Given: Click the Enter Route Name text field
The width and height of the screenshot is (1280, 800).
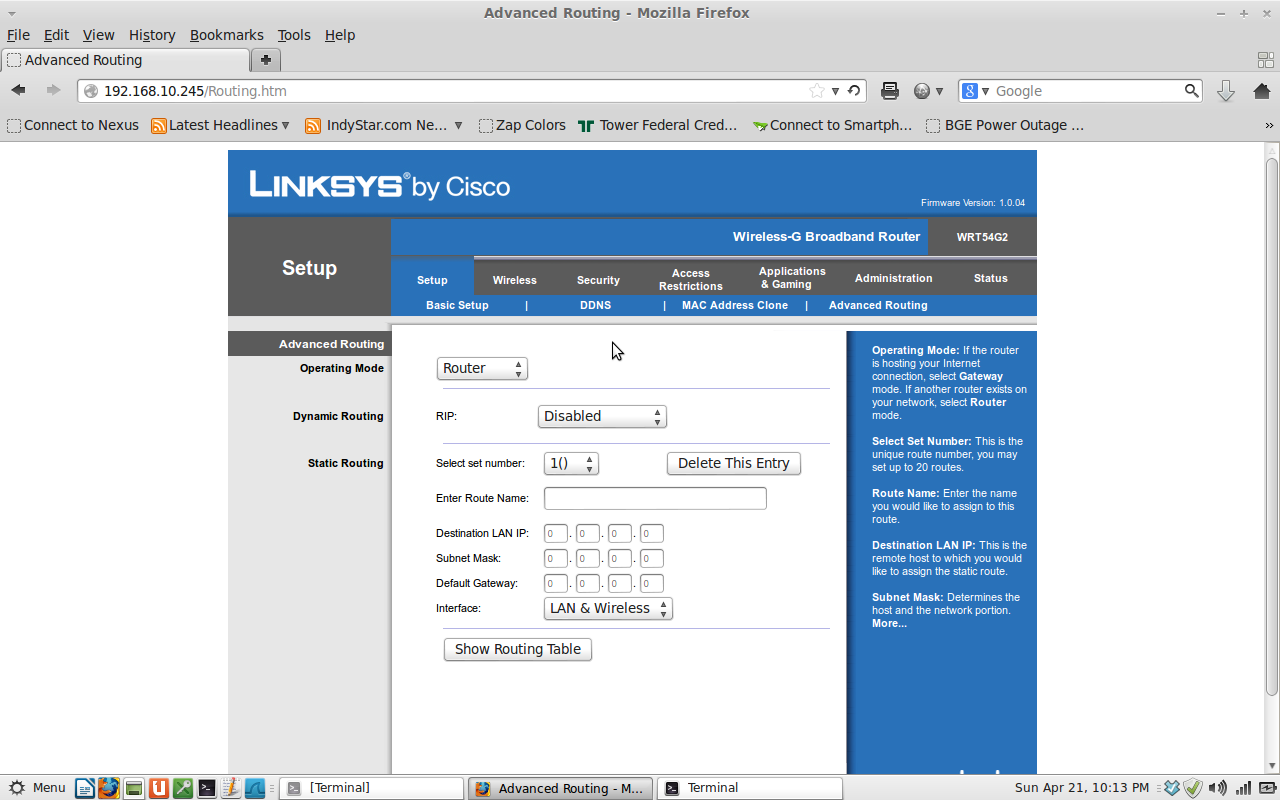Looking at the screenshot, I should pyautogui.click(x=655, y=498).
